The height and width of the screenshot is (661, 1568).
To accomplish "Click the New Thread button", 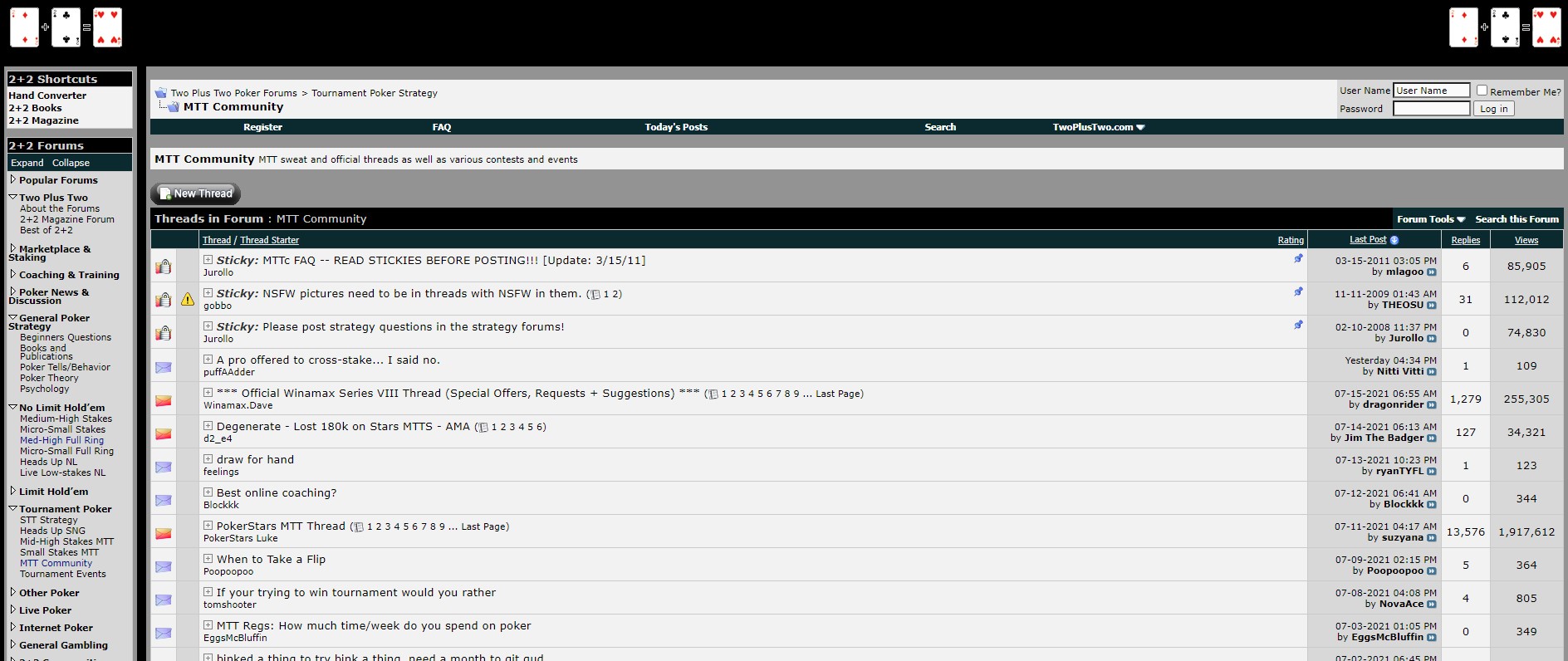I will click(195, 193).
